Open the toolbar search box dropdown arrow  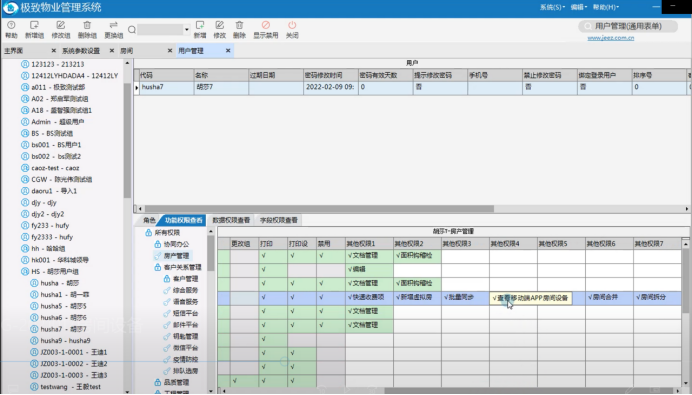pyautogui.click(x=187, y=30)
